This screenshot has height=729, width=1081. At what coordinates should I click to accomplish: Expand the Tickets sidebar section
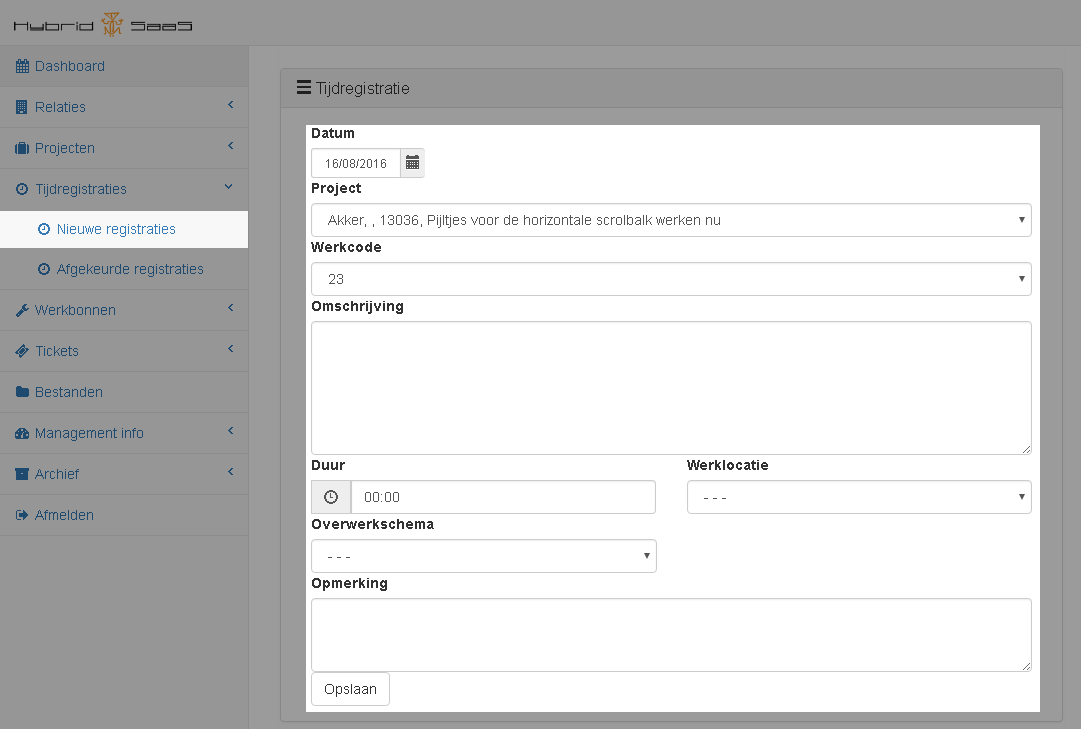coord(124,351)
